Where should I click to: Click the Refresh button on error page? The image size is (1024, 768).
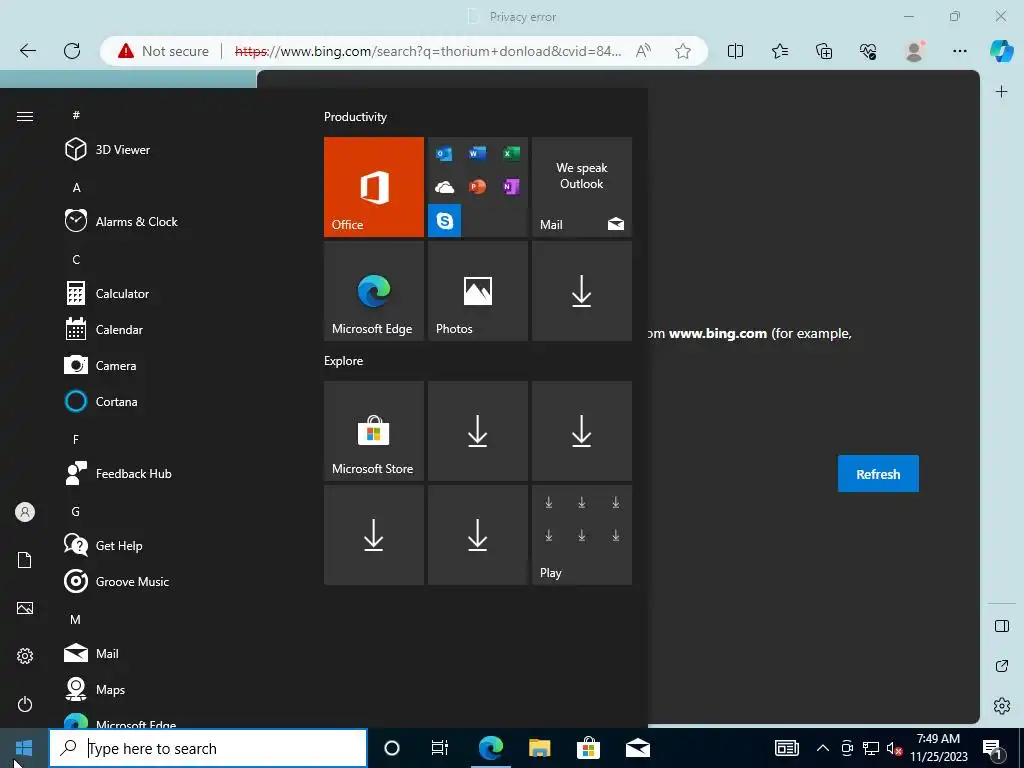point(878,474)
